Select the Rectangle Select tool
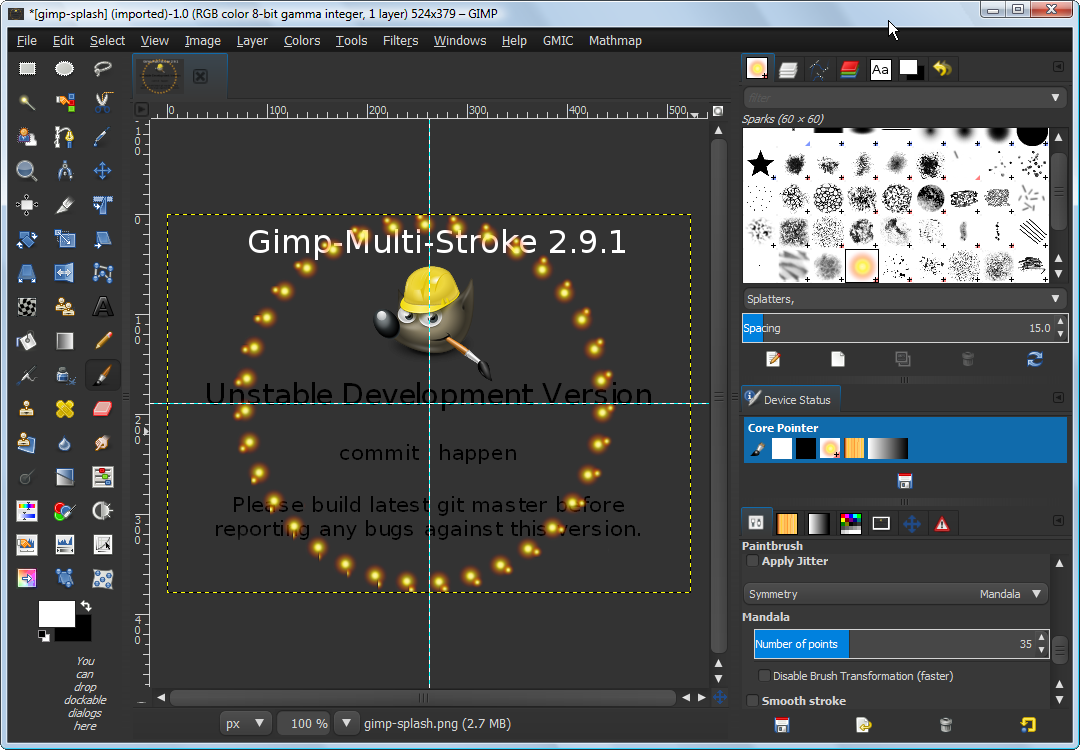Screen dimensions: 1080x750 (x=27, y=68)
